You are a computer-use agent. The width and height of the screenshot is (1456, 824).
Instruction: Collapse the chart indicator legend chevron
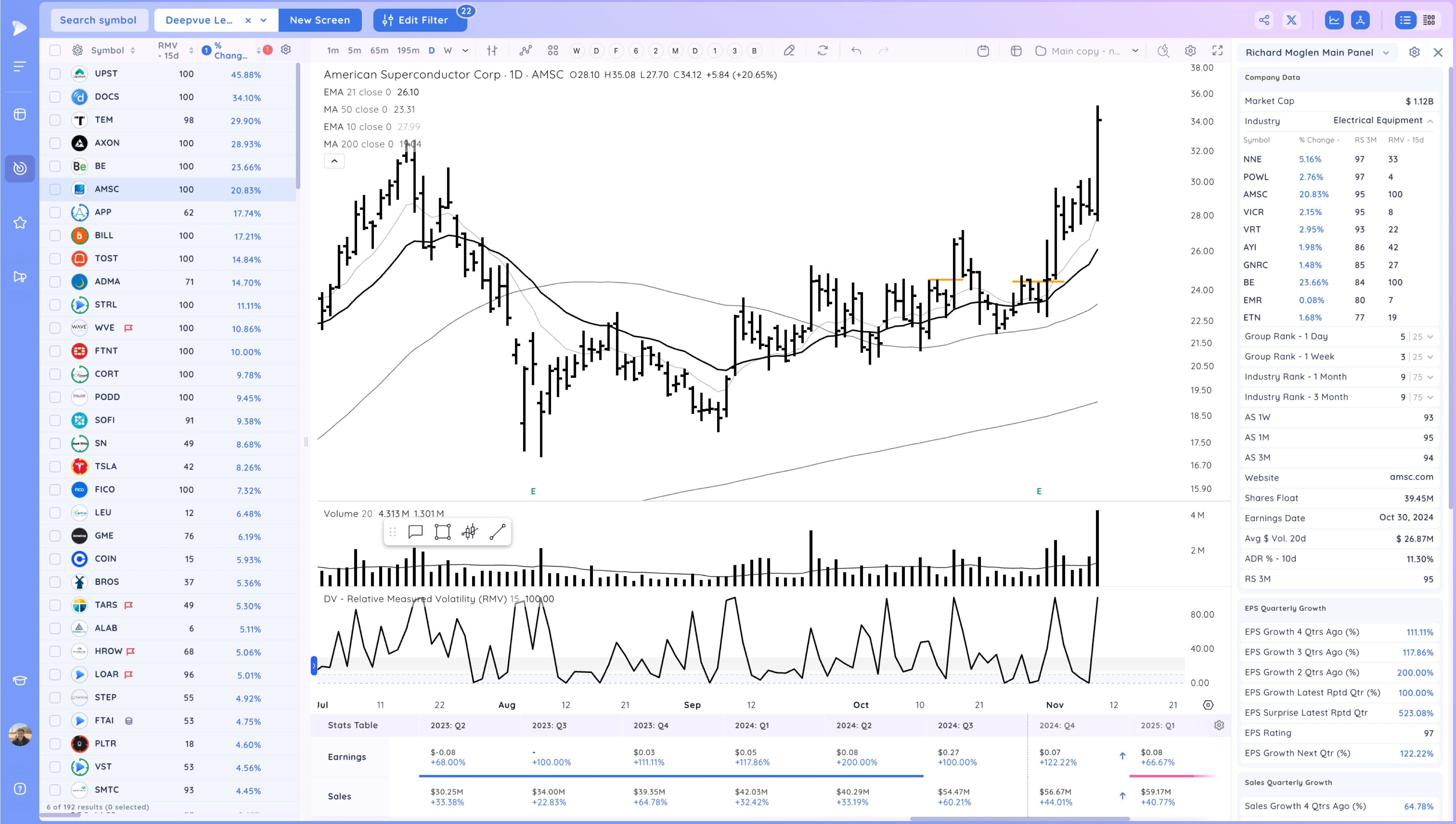tap(335, 161)
